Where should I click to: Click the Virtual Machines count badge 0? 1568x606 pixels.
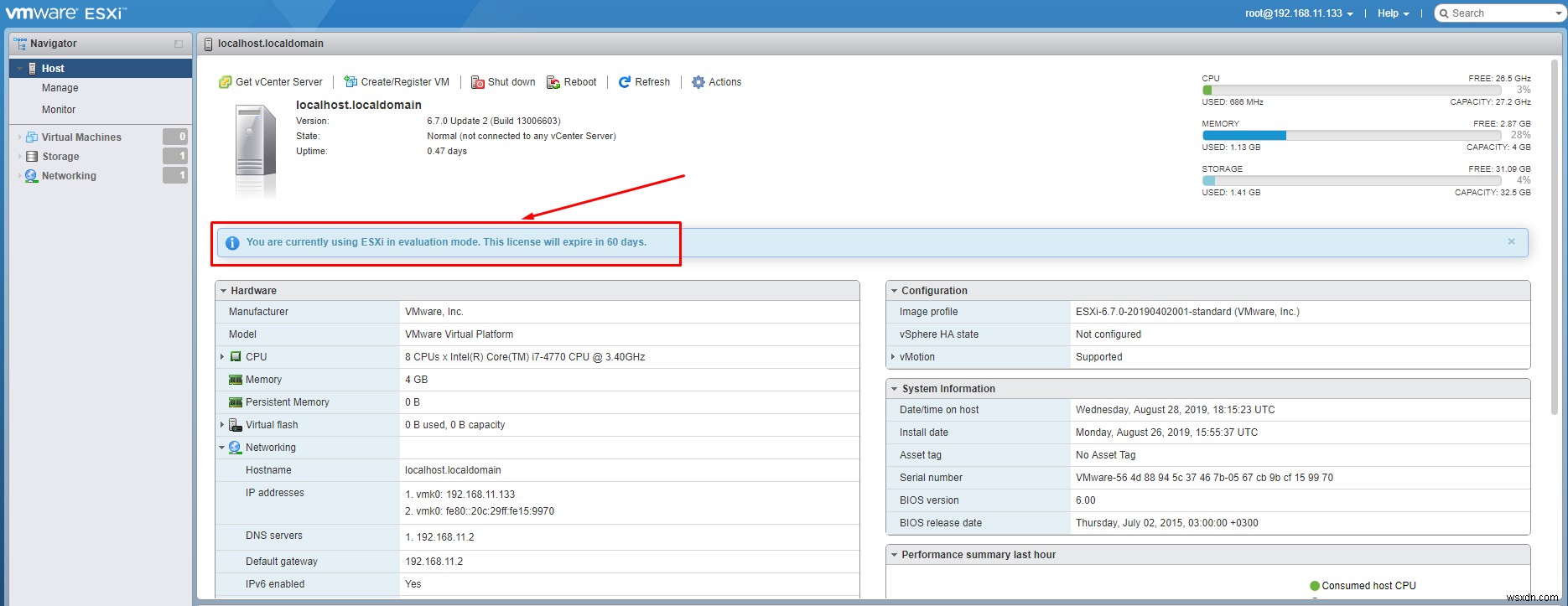tap(174, 137)
